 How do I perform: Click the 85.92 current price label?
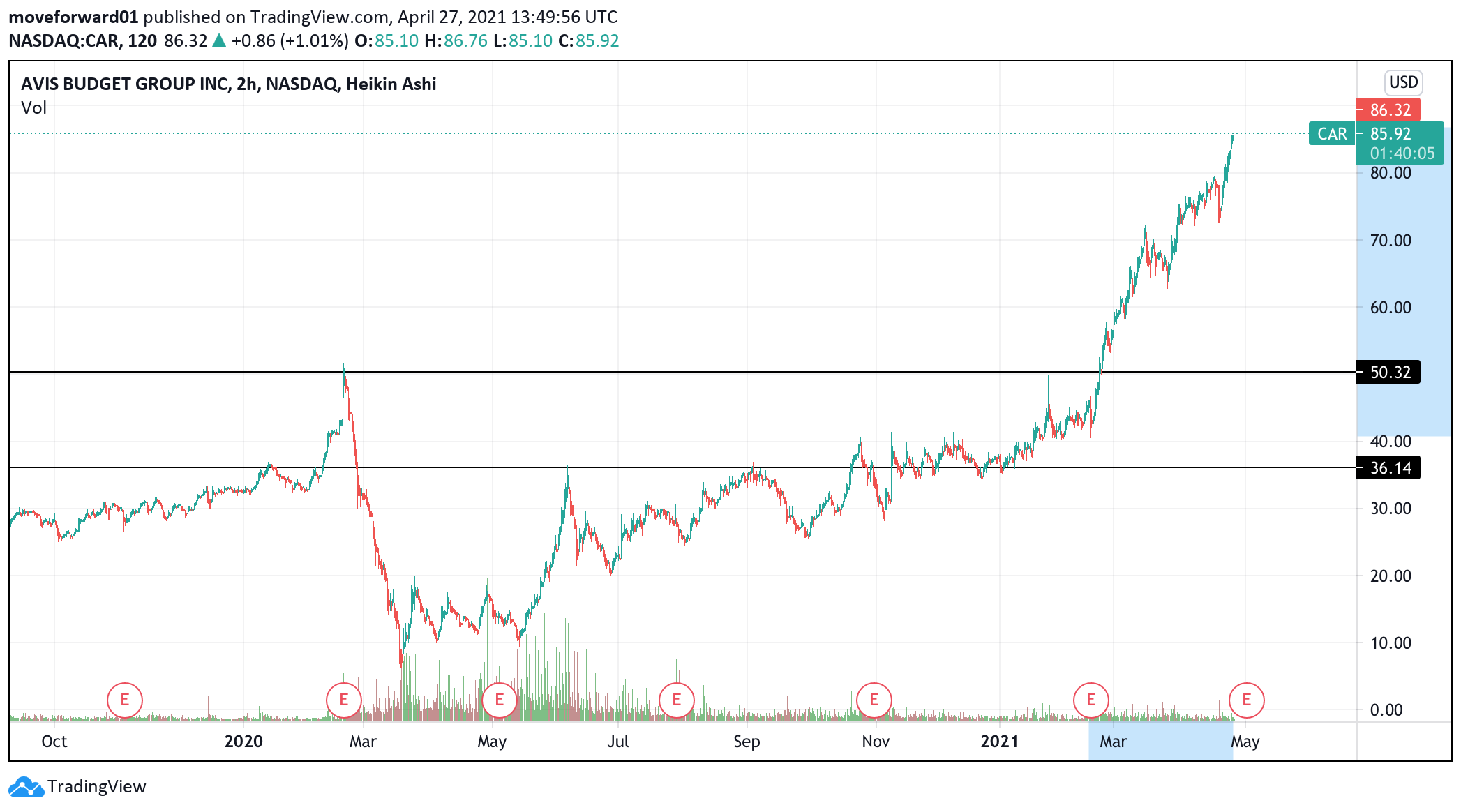1390,133
